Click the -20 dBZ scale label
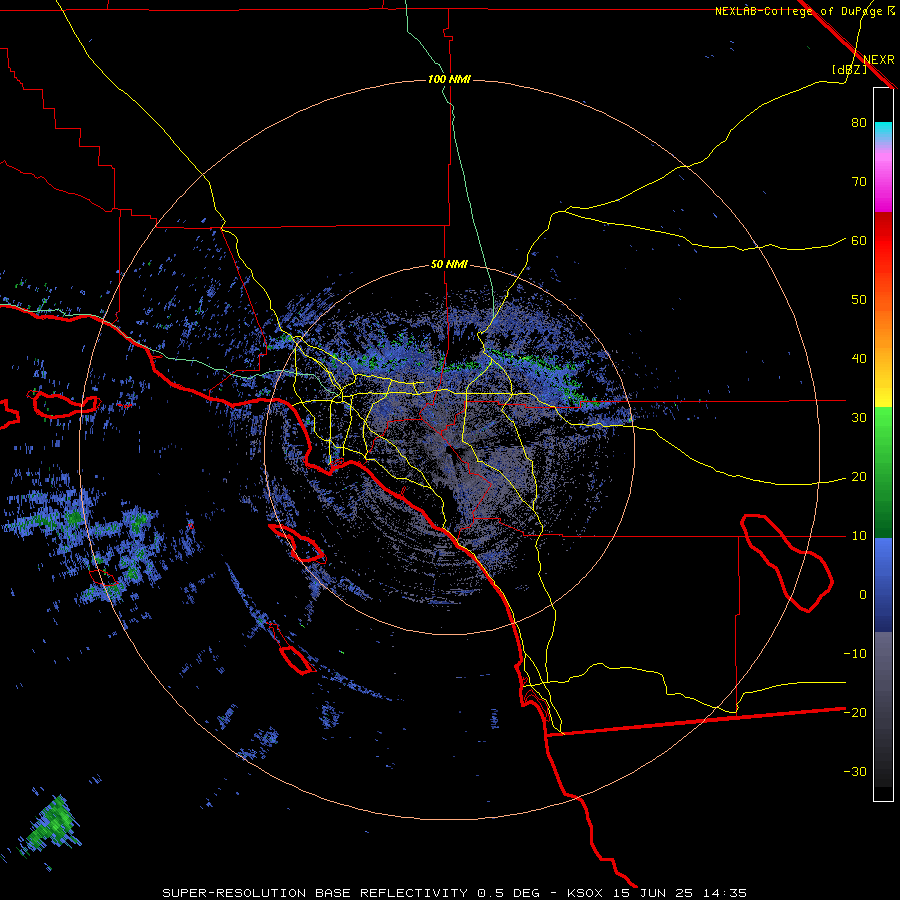900x900 pixels. click(855, 713)
